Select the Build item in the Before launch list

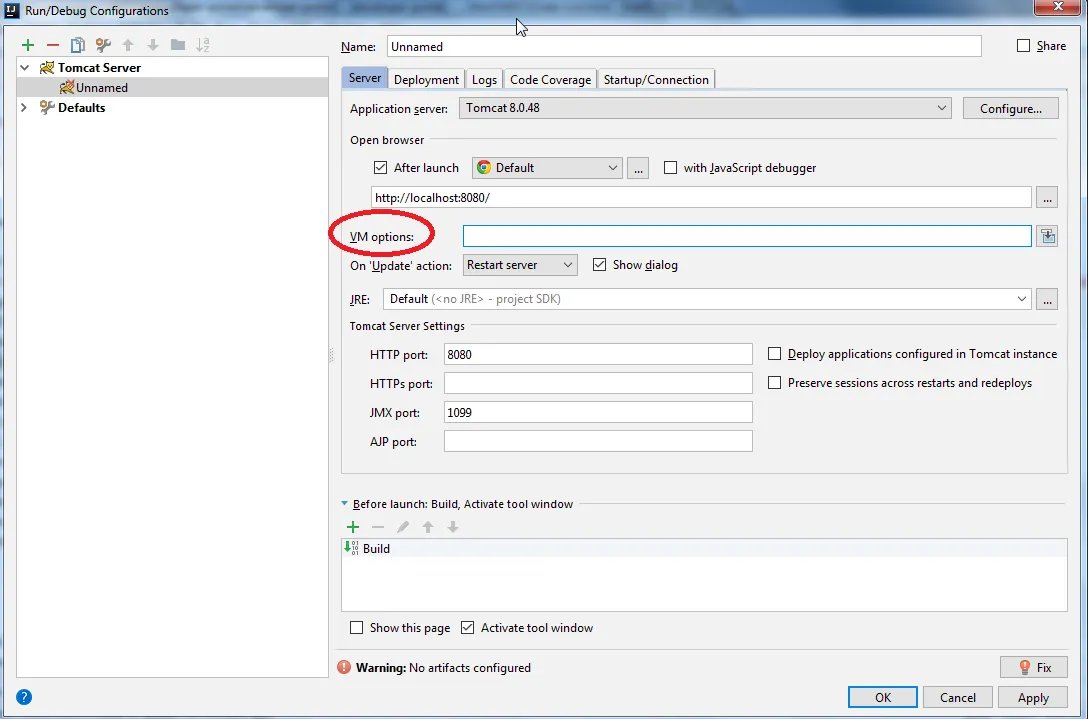click(704, 548)
